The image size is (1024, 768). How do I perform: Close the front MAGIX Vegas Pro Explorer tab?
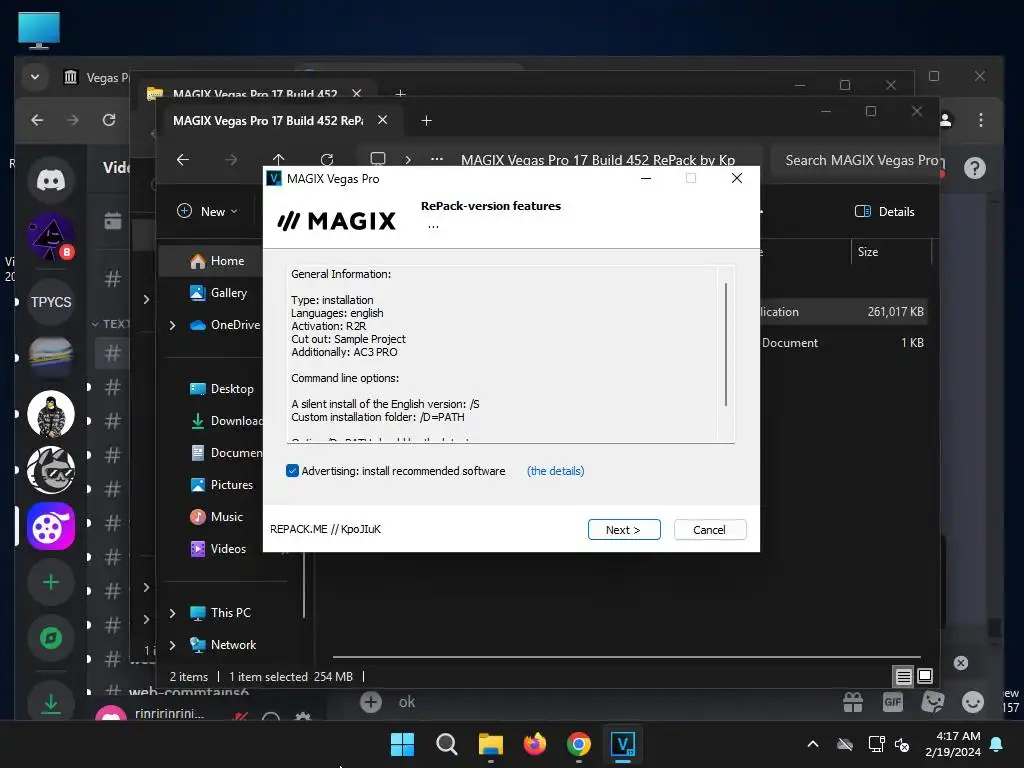click(x=383, y=120)
